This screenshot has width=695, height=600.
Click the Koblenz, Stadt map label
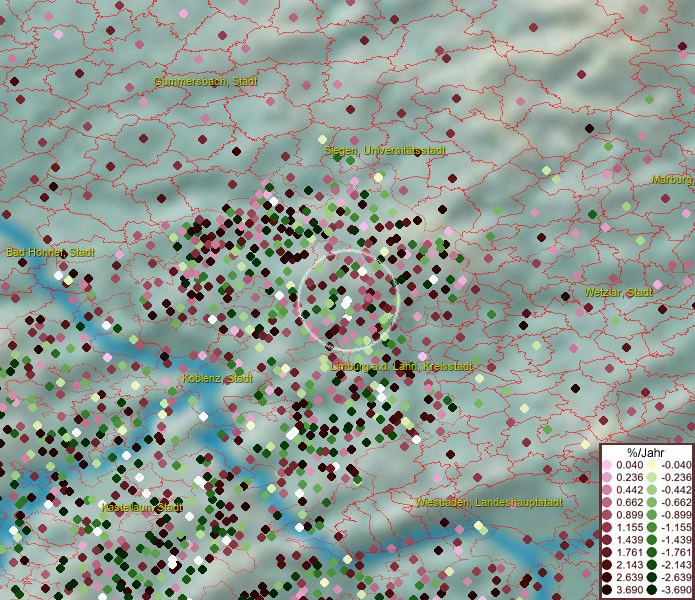pyautogui.click(x=218, y=378)
